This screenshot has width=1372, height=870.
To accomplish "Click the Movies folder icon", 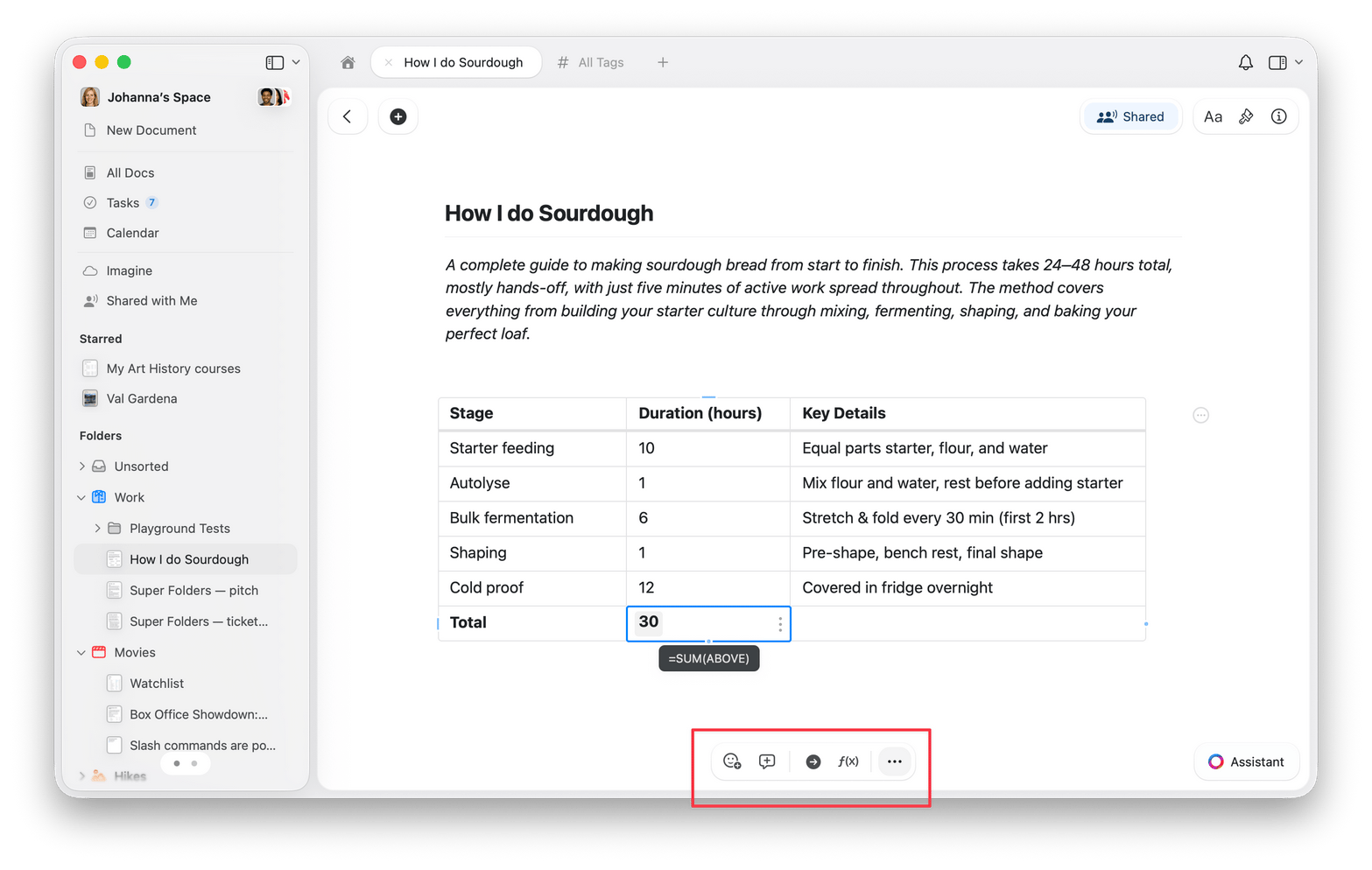I will (x=100, y=653).
